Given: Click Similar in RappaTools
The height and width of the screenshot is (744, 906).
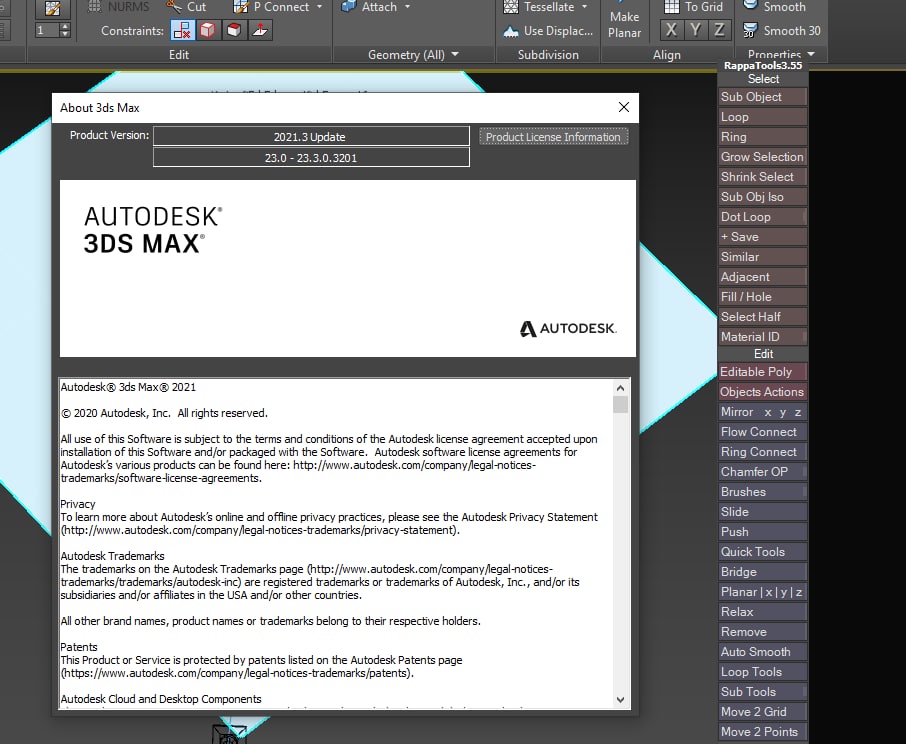Looking at the screenshot, I should click(x=762, y=256).
